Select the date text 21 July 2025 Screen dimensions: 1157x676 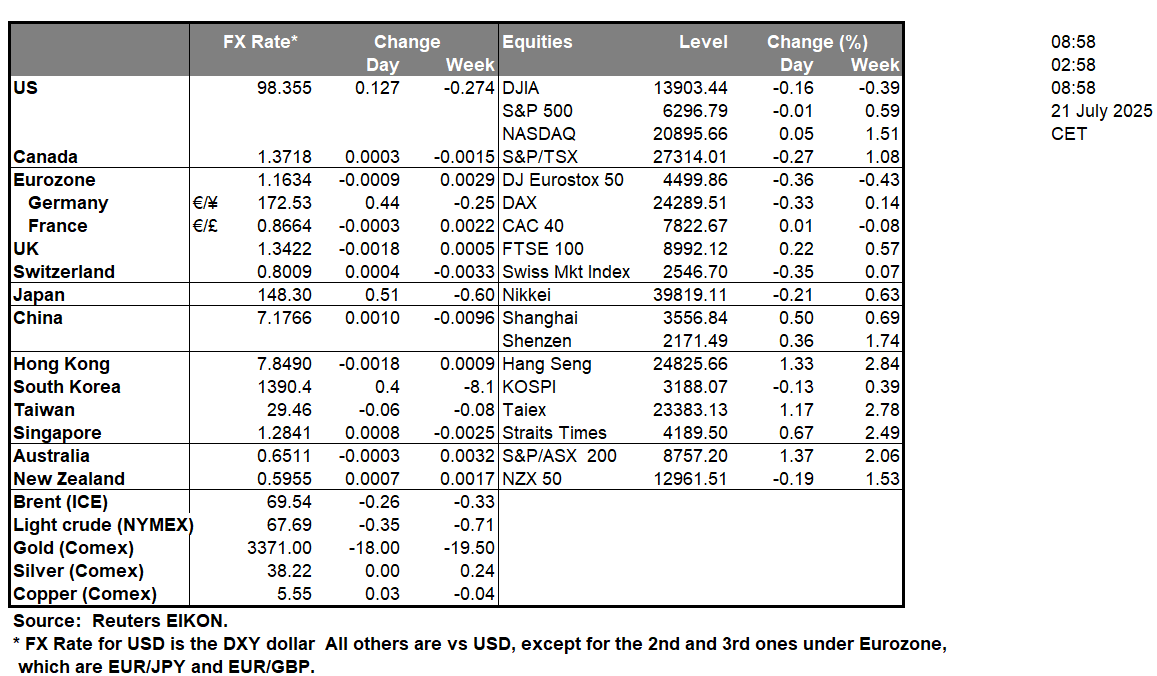pyautogui.click(x=1101, y=111)
